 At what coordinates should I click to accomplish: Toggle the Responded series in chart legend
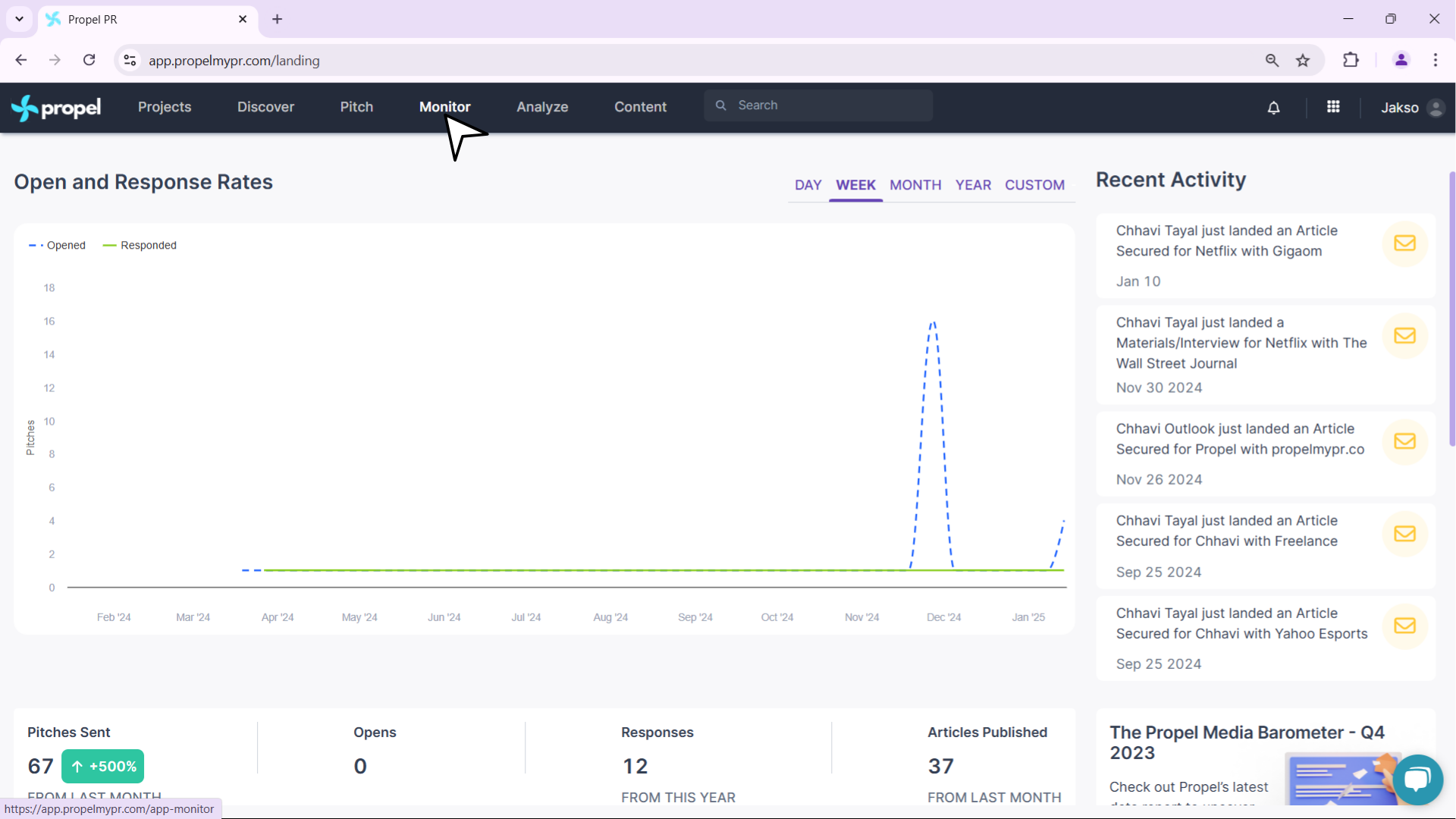click(x=140, y=246)
